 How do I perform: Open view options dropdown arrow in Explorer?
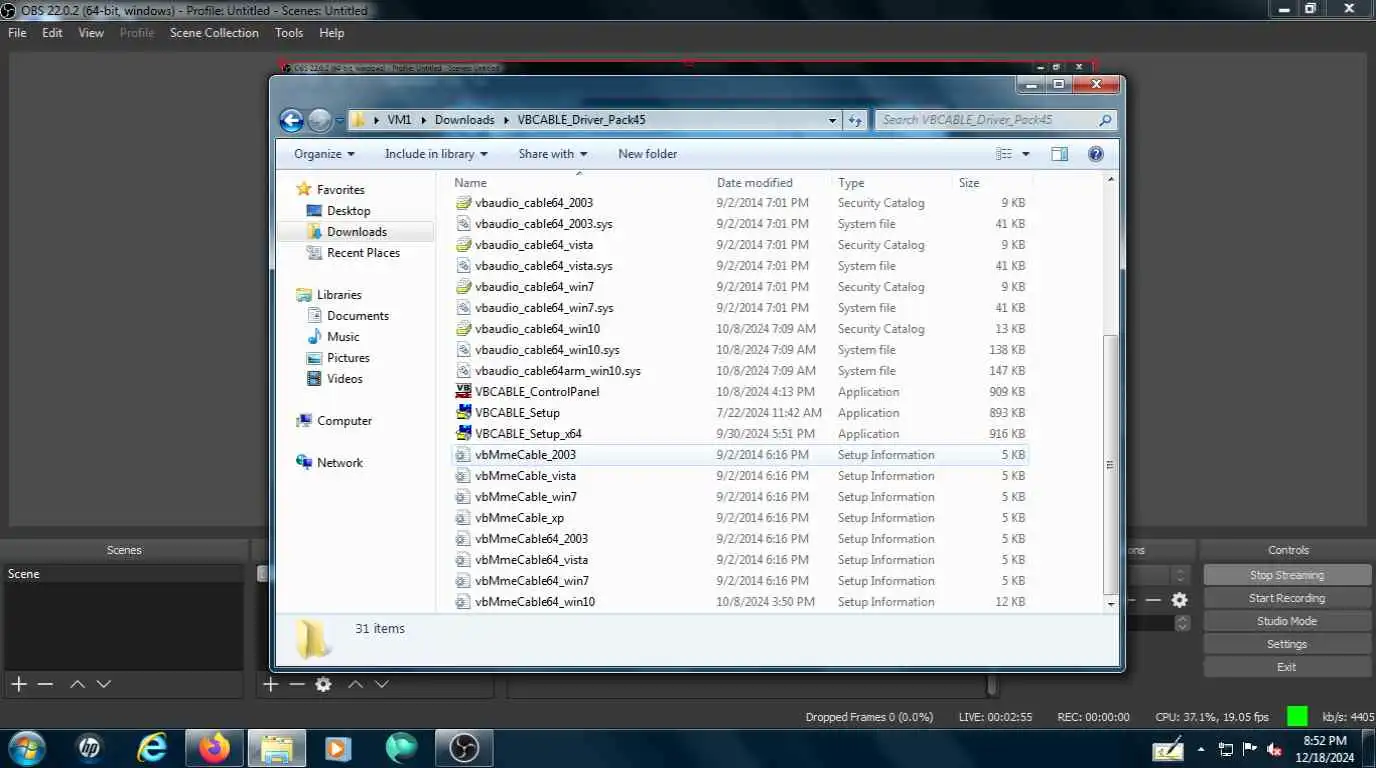(x=1026, y=154)
